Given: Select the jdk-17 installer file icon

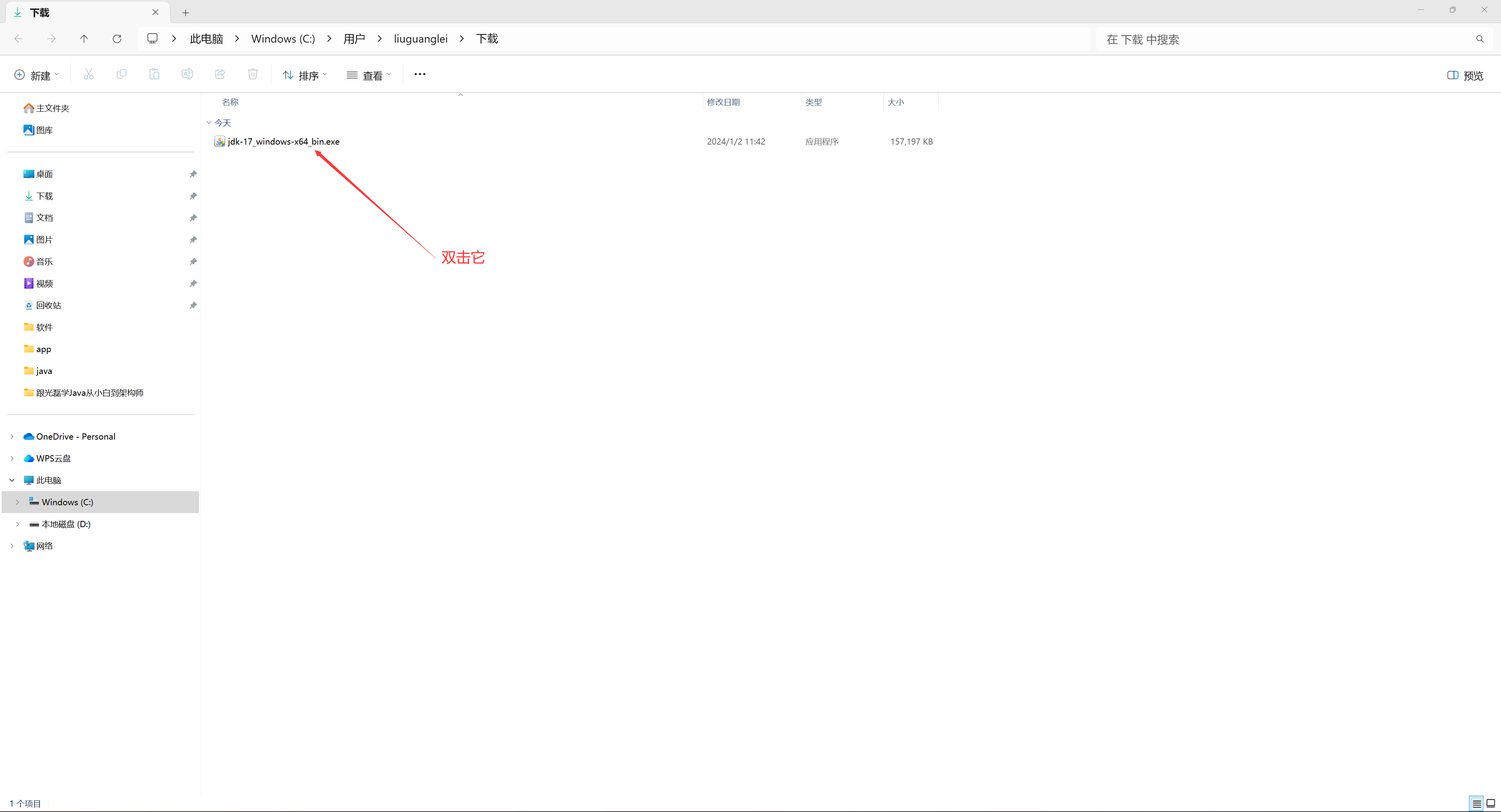Looking at the screenshot, I should [x=220, y=141].
